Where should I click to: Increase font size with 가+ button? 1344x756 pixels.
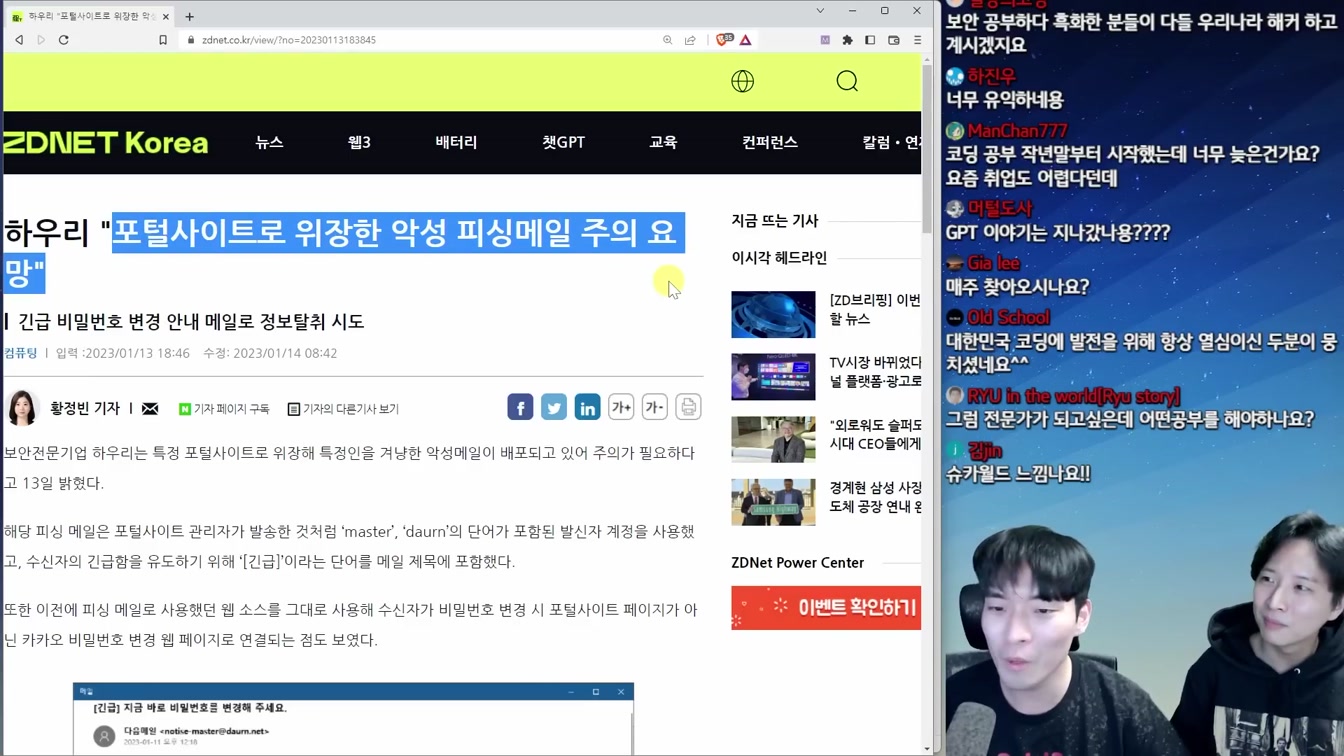tap(621, 407)
